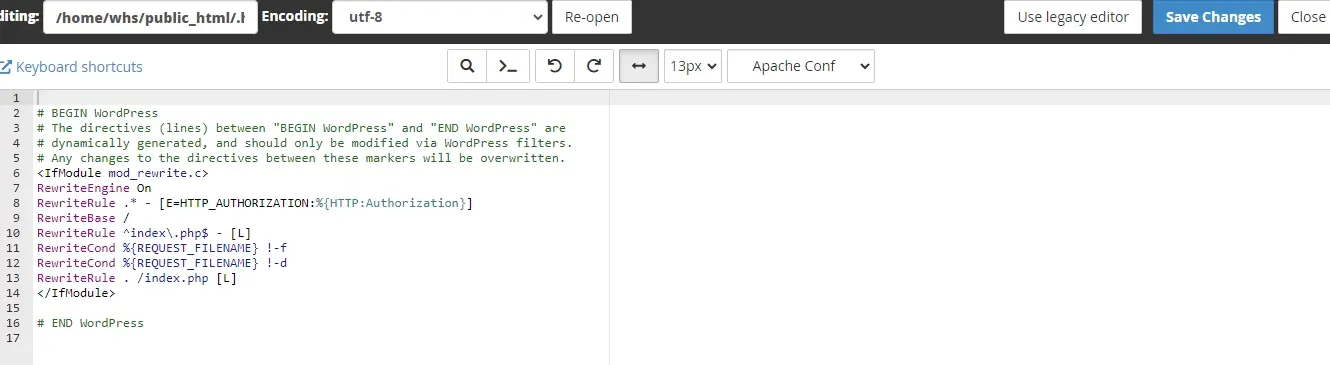Click the Close button
This screenshot has height=365, width=1330.
(x=1307, y=17)
